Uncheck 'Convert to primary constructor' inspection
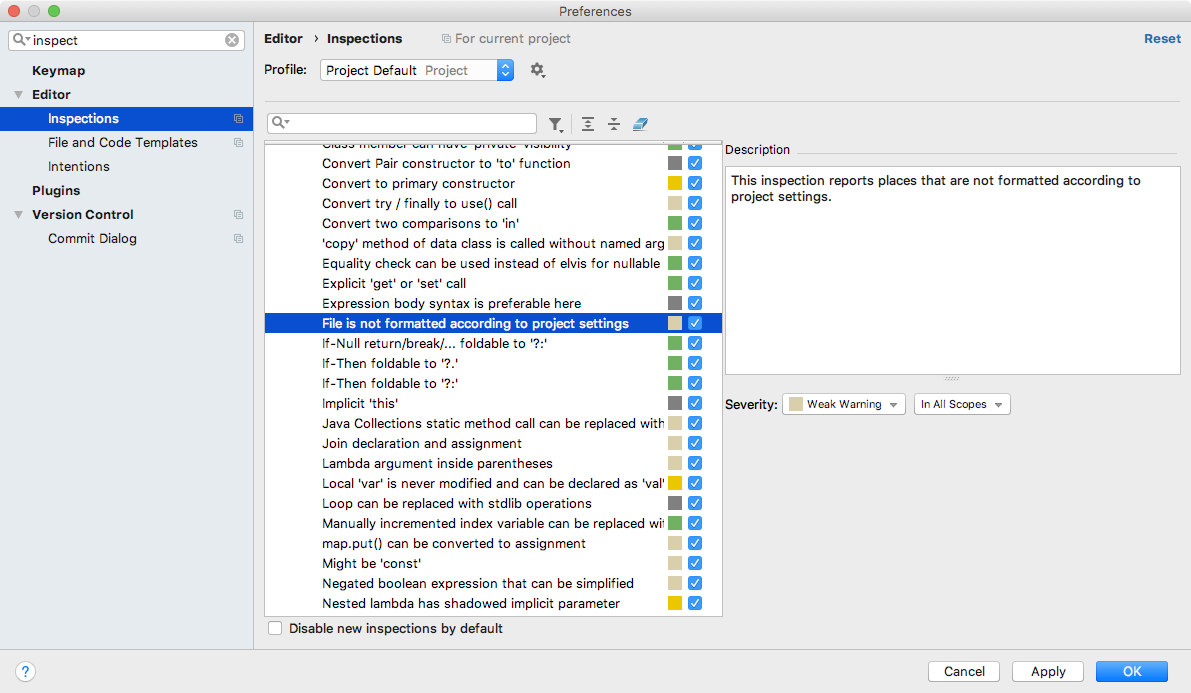Viewport: 1191px width, 693px height. tap(695, 184)
